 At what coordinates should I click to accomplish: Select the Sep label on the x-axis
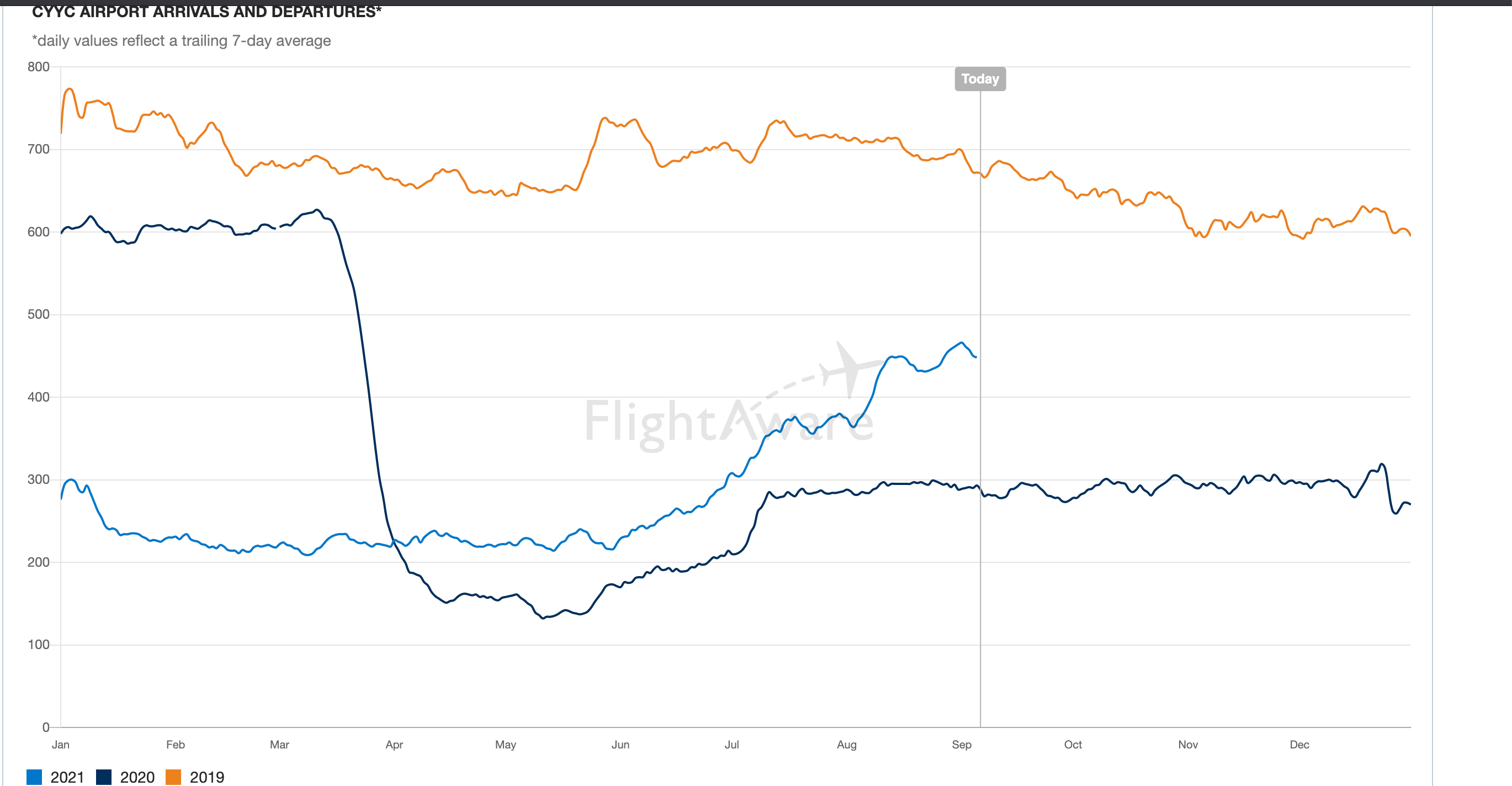[962, 744]
